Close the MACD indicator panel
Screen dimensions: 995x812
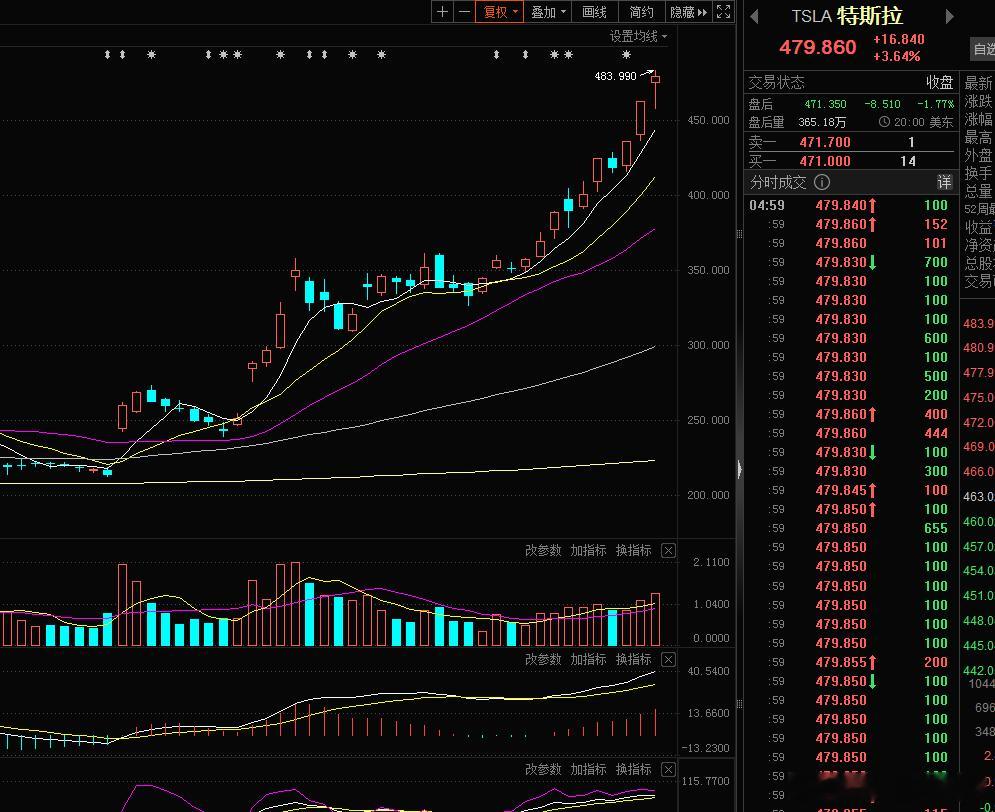pyautogui.click(x=668, y=660)
